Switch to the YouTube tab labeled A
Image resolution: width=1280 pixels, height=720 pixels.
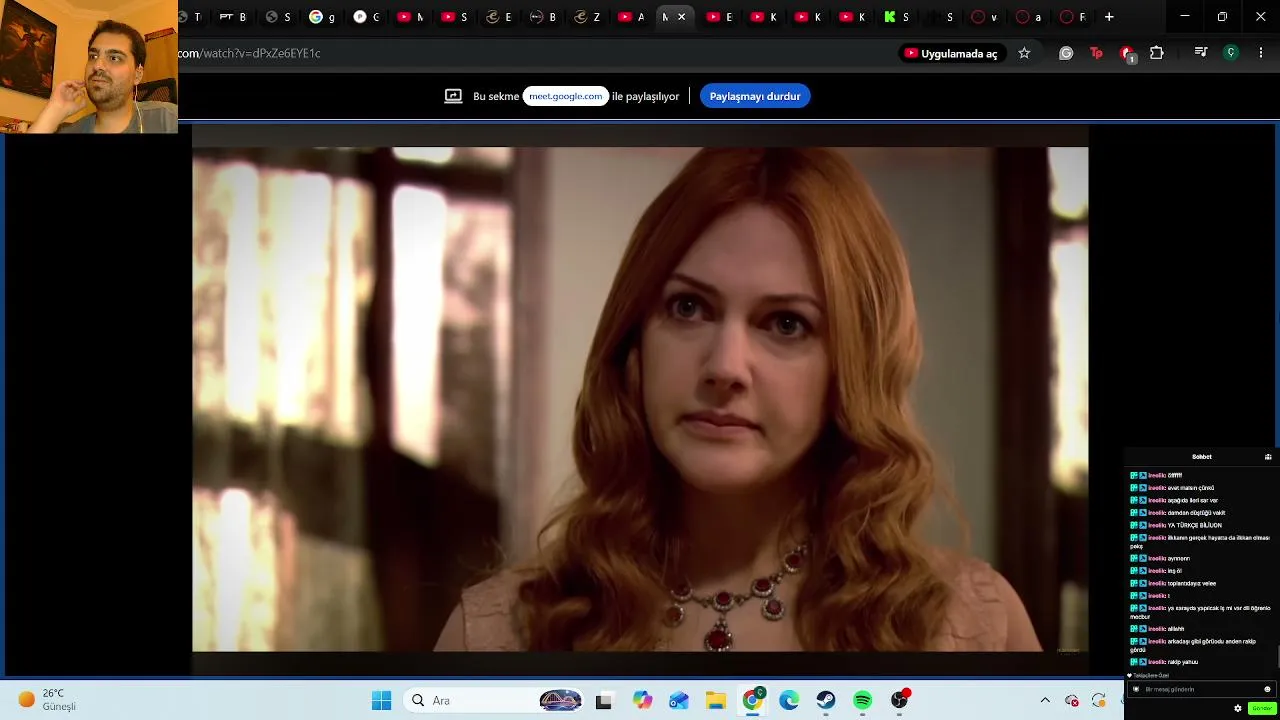[632, 17]
